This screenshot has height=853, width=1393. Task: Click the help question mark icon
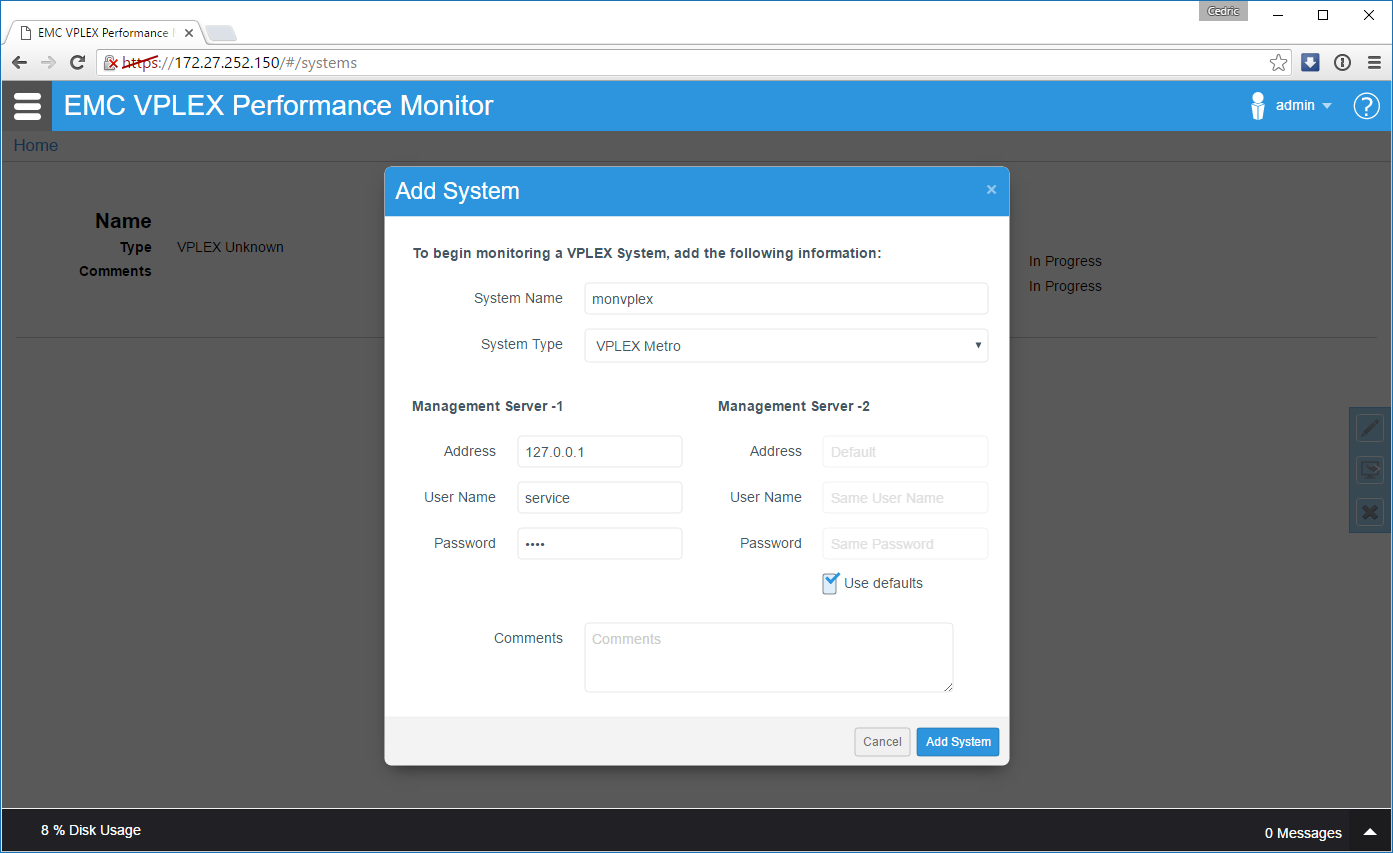click(1366, 106)
